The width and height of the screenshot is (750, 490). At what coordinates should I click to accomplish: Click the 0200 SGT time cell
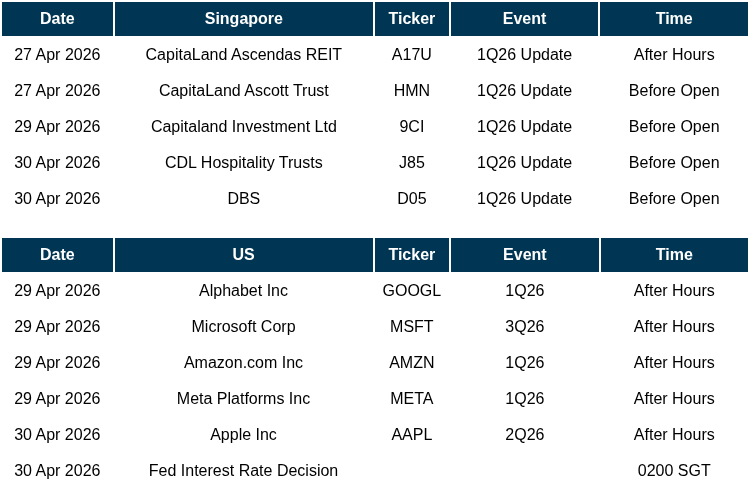tap(673, 471)
